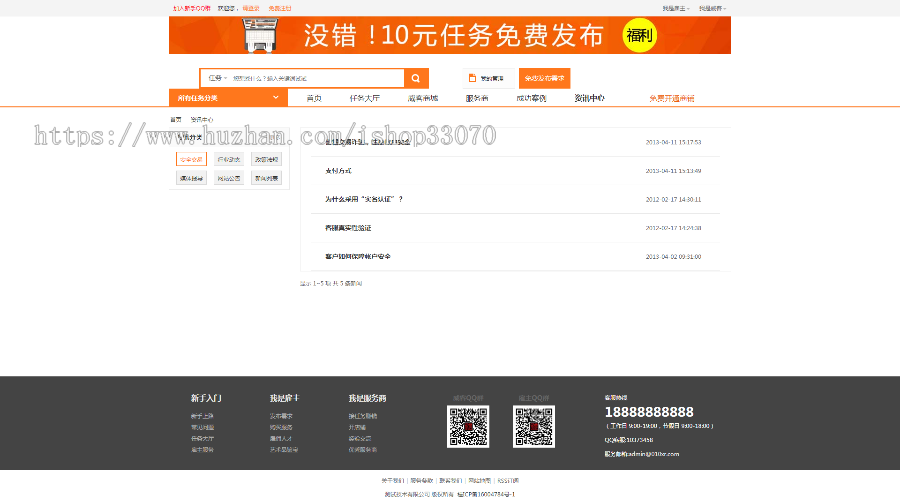Click the 联系我们 link at page bottom
This screenshot has height=502, width=900.
click(x=451, y=481)
